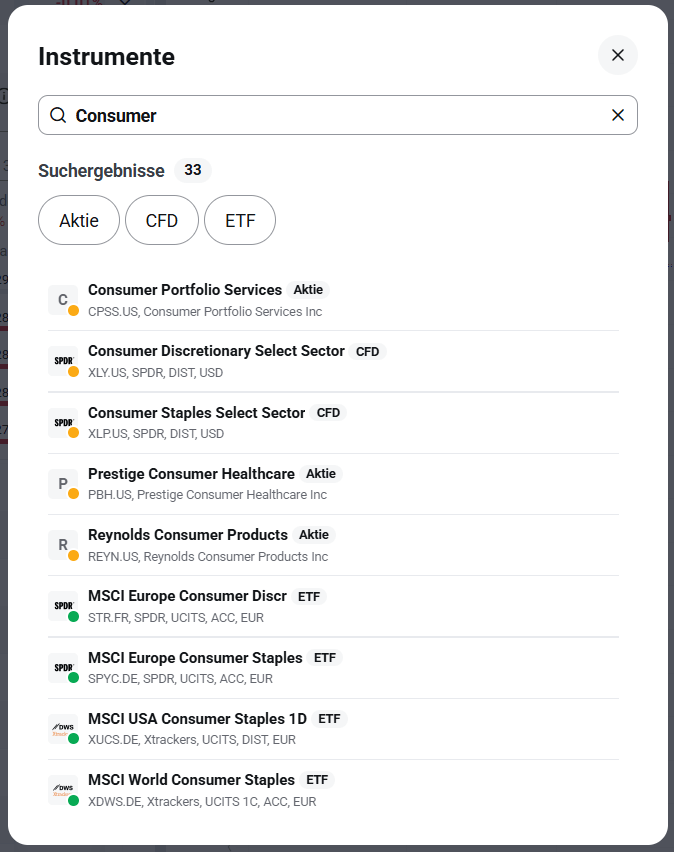This screenshot has height=852, width=674.
Task: Click DWS Xtrackers logo beside MSCI USA
Action: click(x=63, y=729)
